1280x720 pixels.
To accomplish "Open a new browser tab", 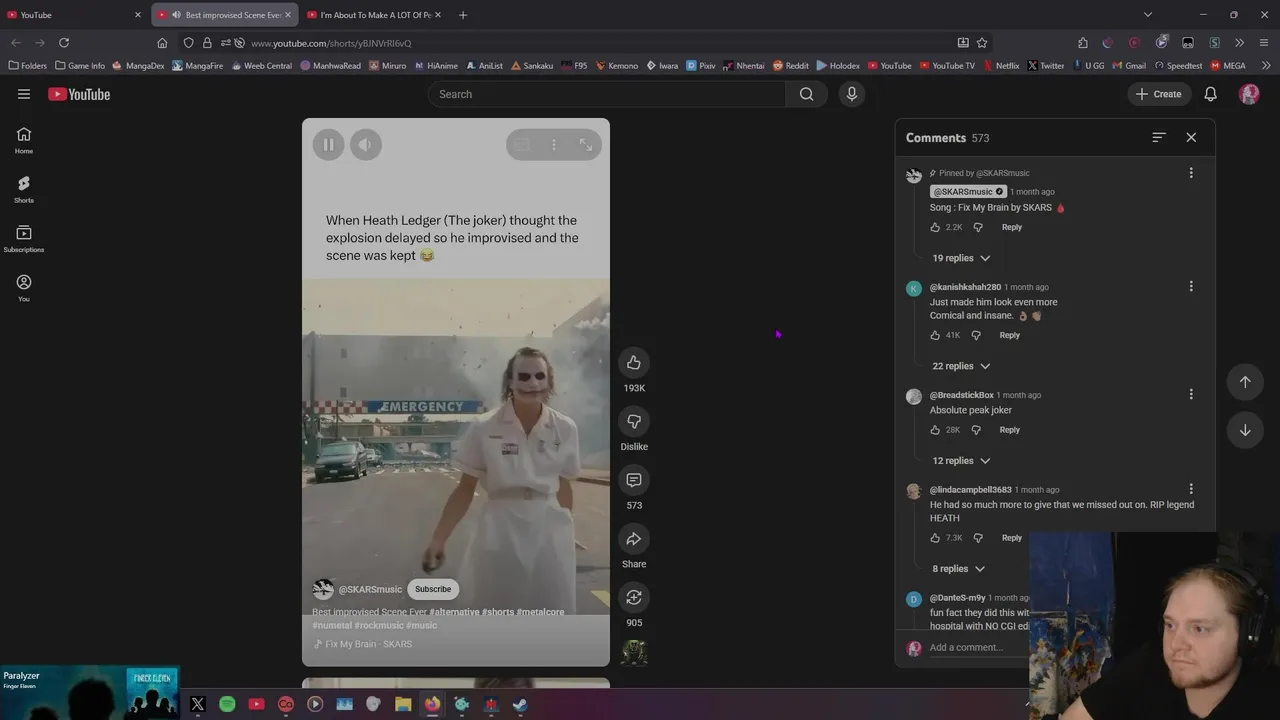I will click(x=463, y=15).
